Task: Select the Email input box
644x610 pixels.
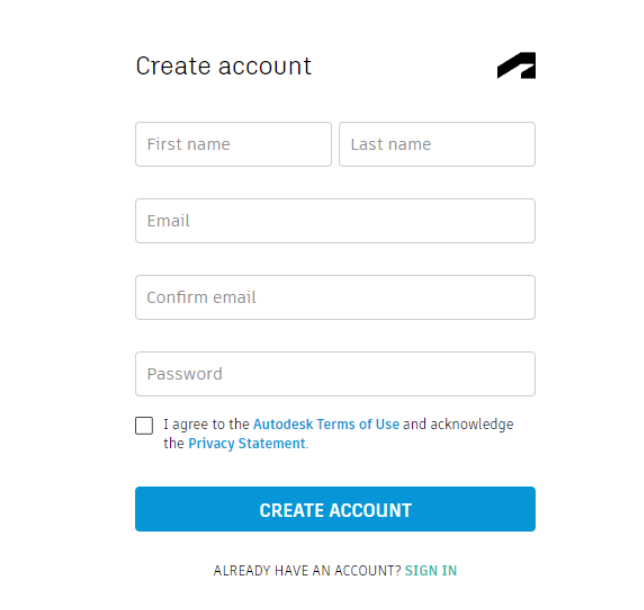Action: click(x=335, y=221)
